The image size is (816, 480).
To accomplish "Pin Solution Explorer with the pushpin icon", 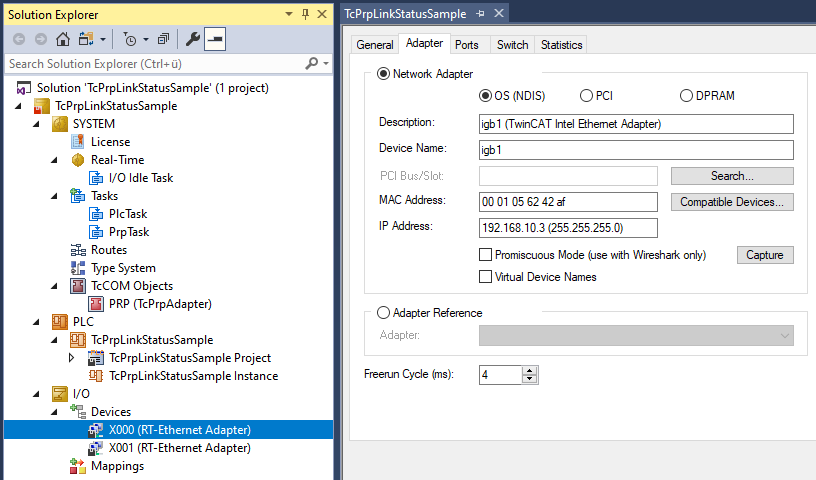I will tap(305, 14).
